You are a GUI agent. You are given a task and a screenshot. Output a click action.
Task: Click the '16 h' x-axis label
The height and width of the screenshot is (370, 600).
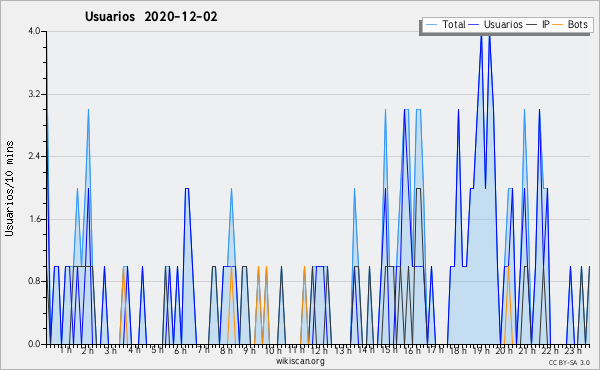(412, 351)
